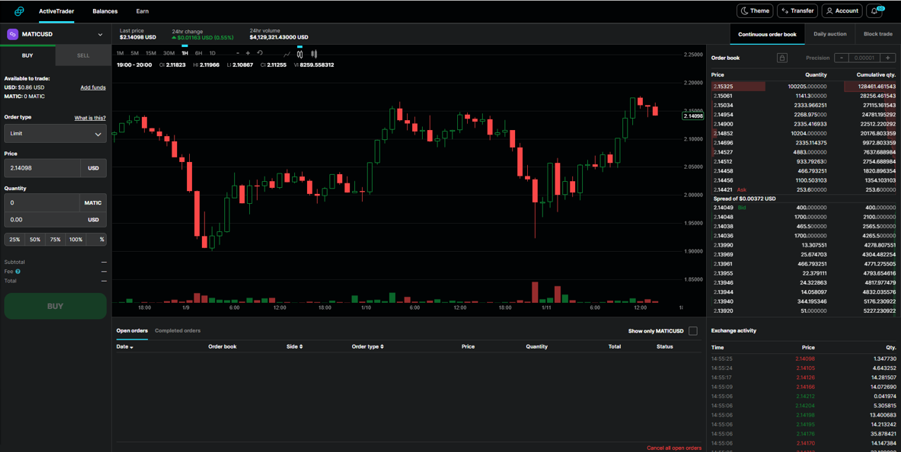The height and width of the screenshot is (452, 901).
Task: Click the Add funds link
Action: [93, 88]
